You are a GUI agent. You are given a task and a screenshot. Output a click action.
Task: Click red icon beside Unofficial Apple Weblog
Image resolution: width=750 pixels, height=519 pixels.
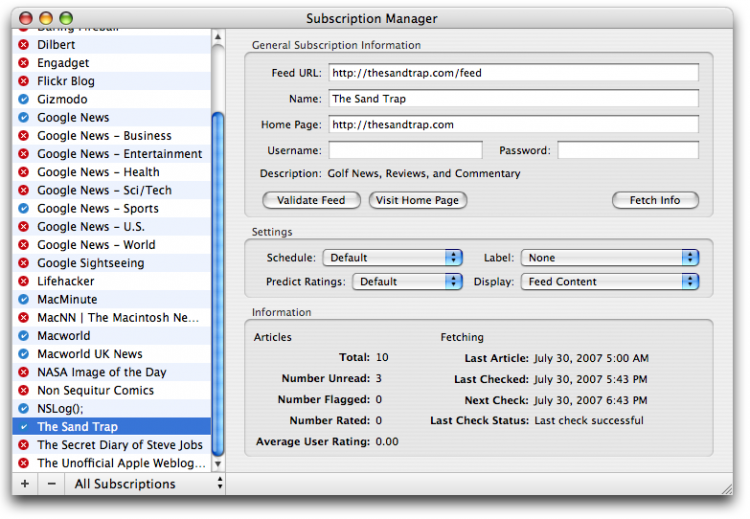tap(23, 463)
